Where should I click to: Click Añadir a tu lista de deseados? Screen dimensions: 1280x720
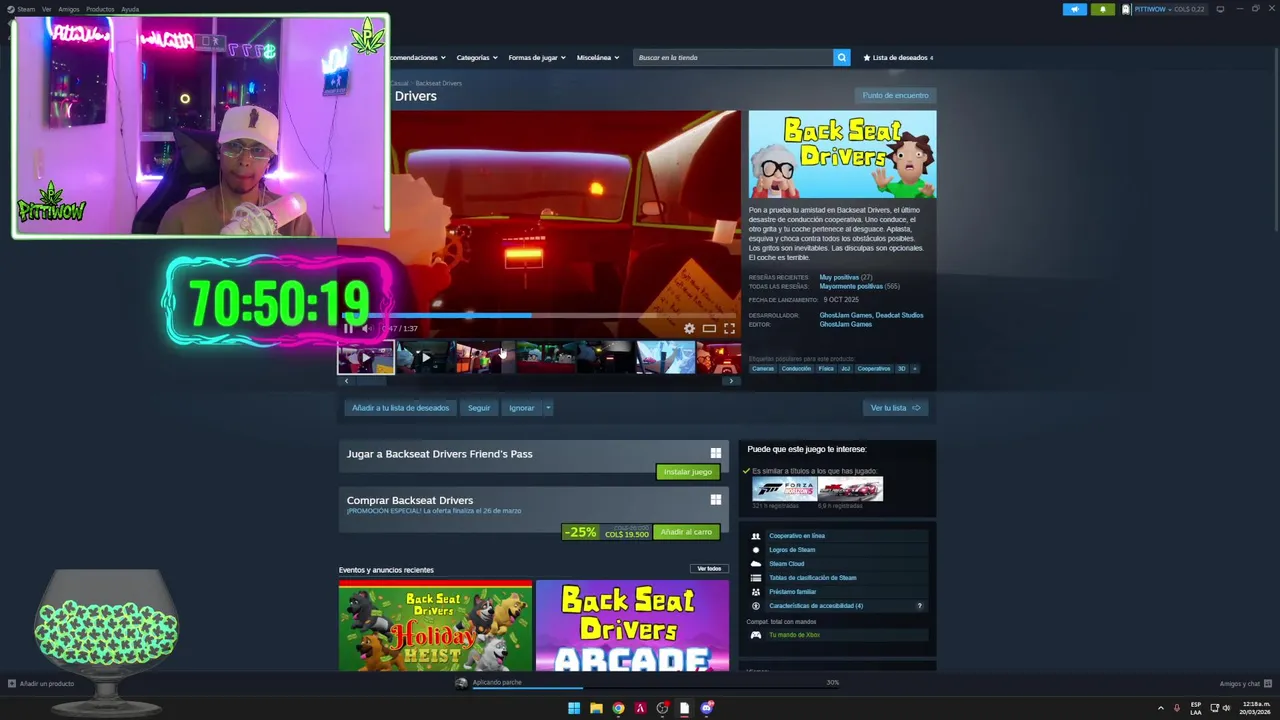[401, 408]
